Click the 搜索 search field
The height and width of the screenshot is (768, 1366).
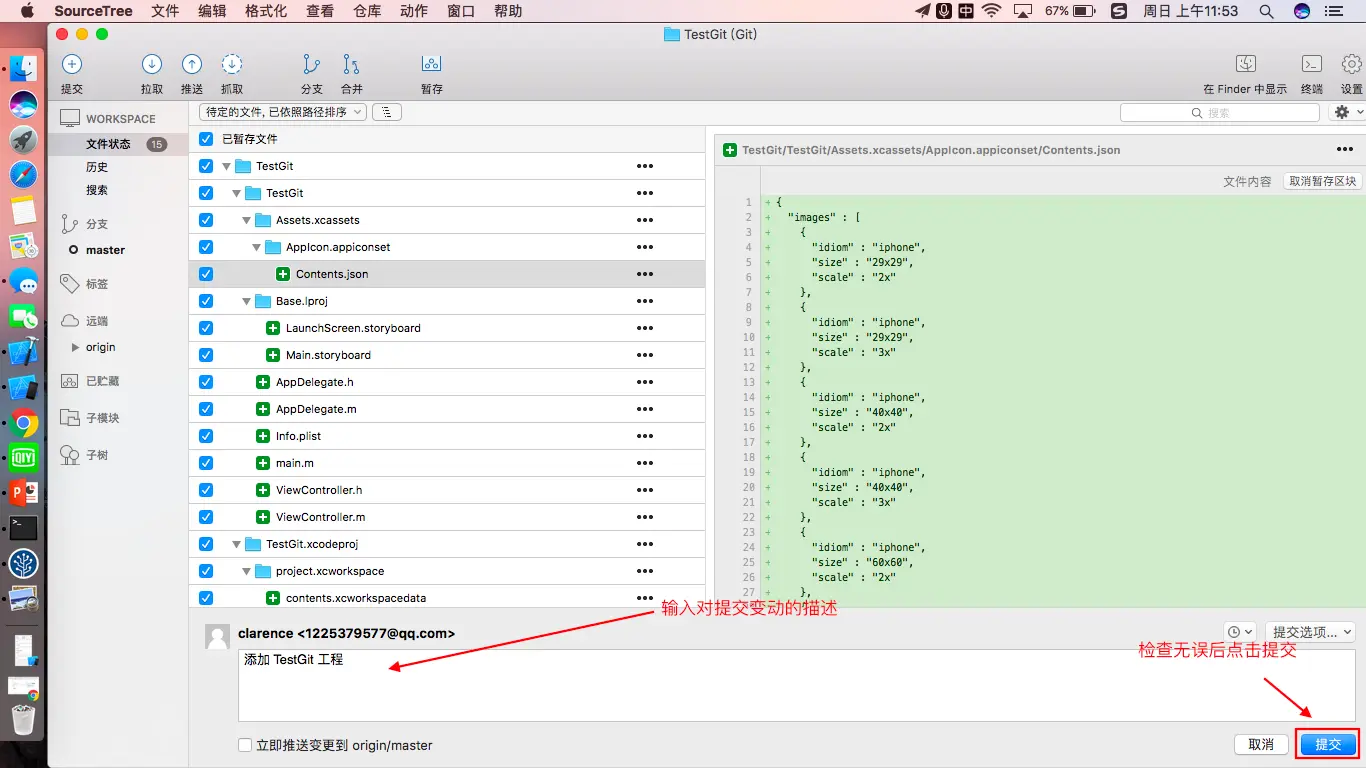click(1220, 112)
